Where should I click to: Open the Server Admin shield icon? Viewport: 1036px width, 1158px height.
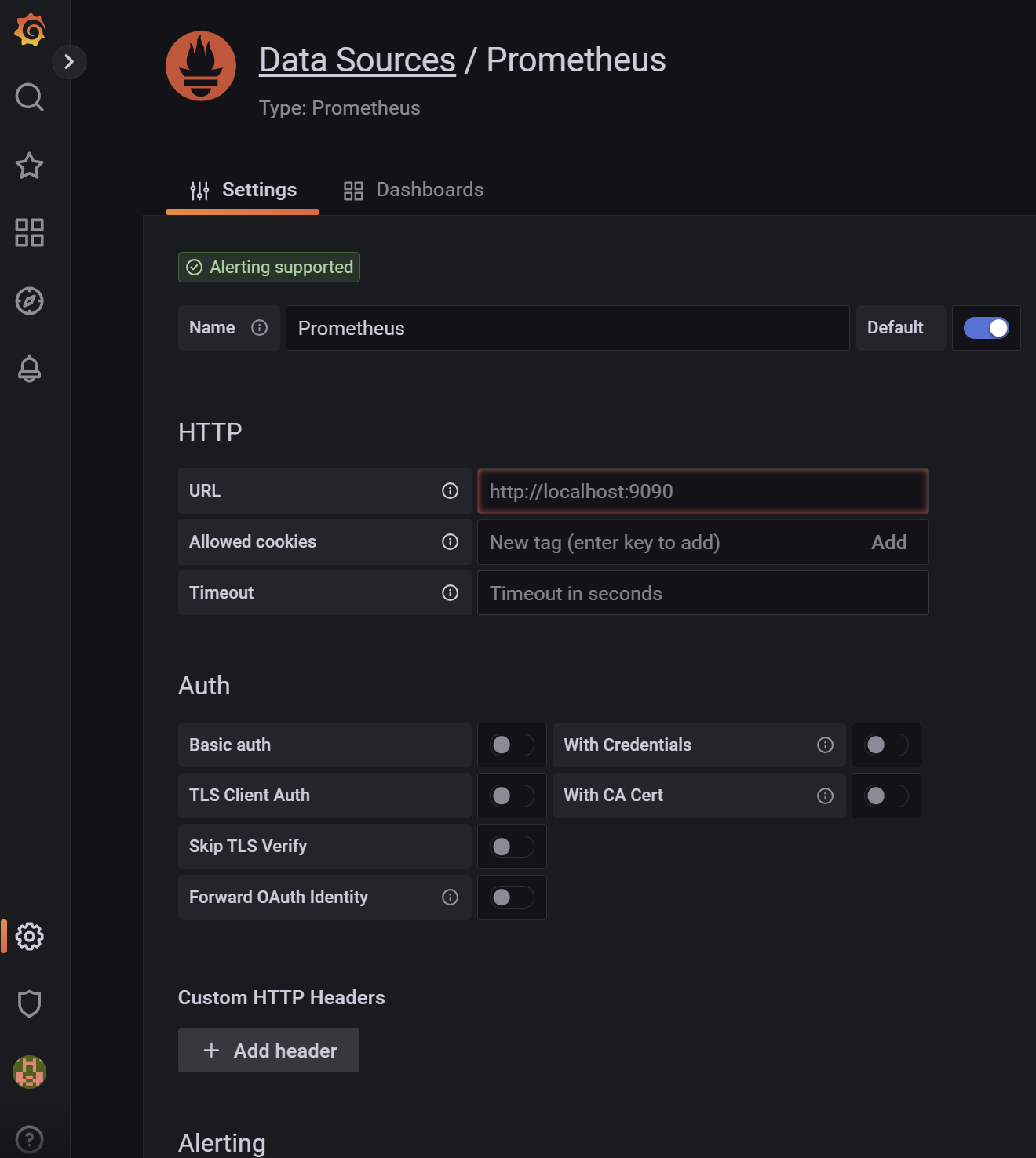pos(30,1003)
